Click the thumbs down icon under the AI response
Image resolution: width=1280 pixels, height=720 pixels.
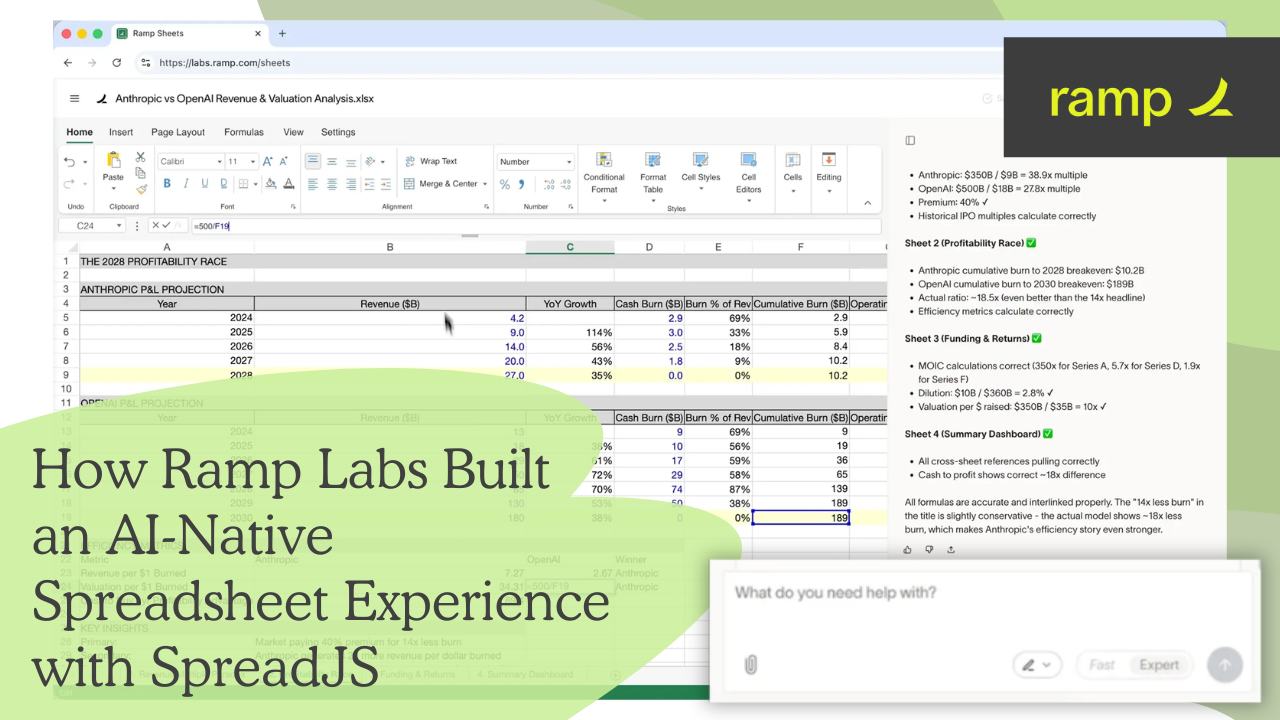tap(929, 549)
